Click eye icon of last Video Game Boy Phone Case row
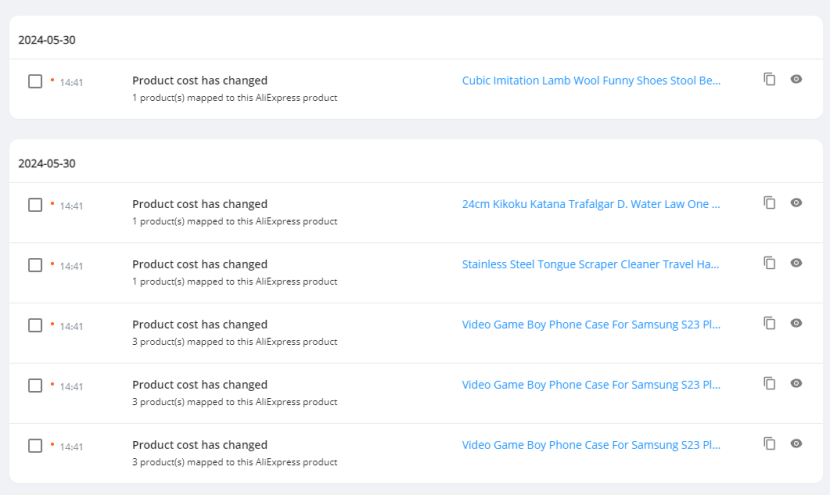This screenshot has width=830, height=495. pos(796,443)
